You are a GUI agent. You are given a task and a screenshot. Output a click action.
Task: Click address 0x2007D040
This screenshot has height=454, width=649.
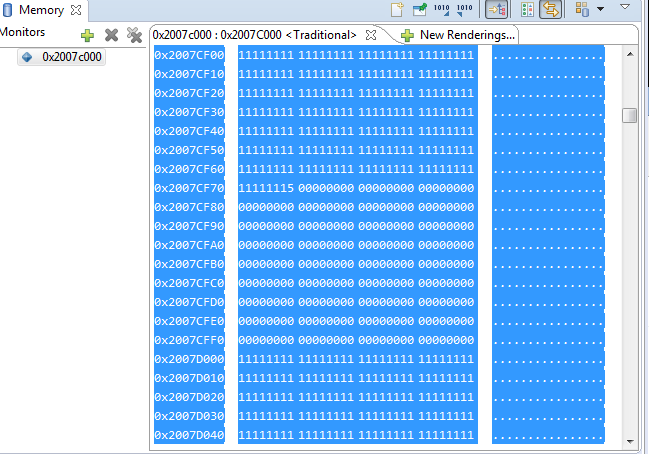pos(190,435)
